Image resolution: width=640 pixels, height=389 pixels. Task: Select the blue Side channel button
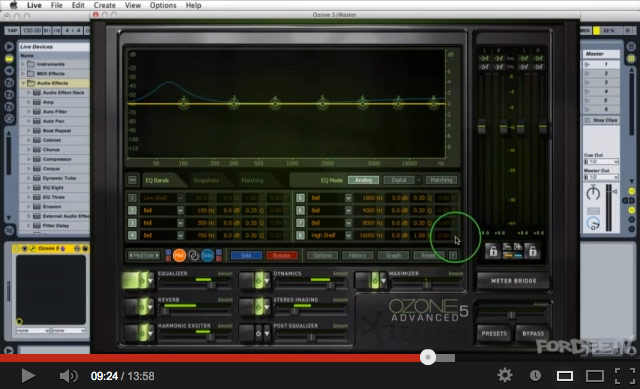(x=207, y=255)
